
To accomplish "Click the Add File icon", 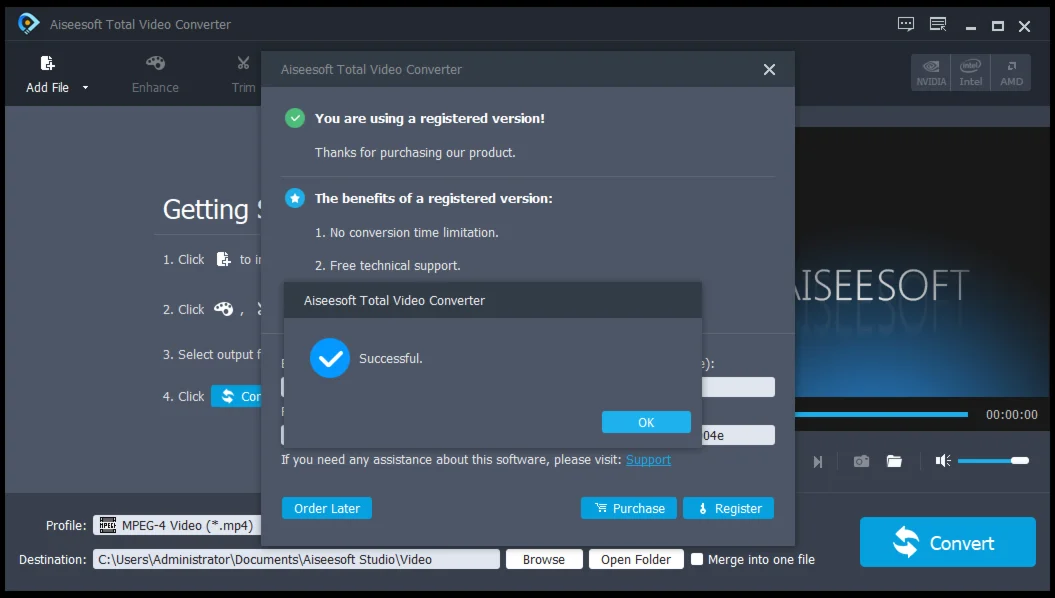I will 47,64.
